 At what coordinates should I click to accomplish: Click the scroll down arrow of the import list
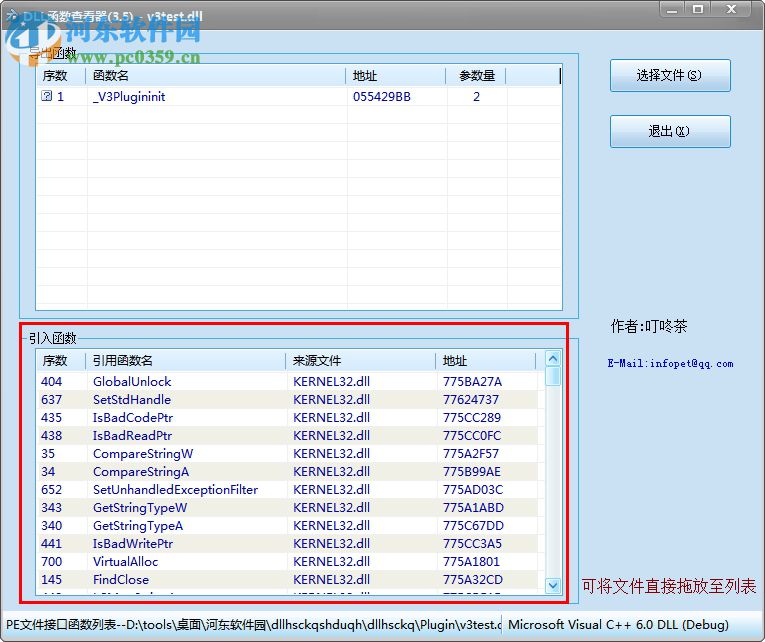point(553,585)
